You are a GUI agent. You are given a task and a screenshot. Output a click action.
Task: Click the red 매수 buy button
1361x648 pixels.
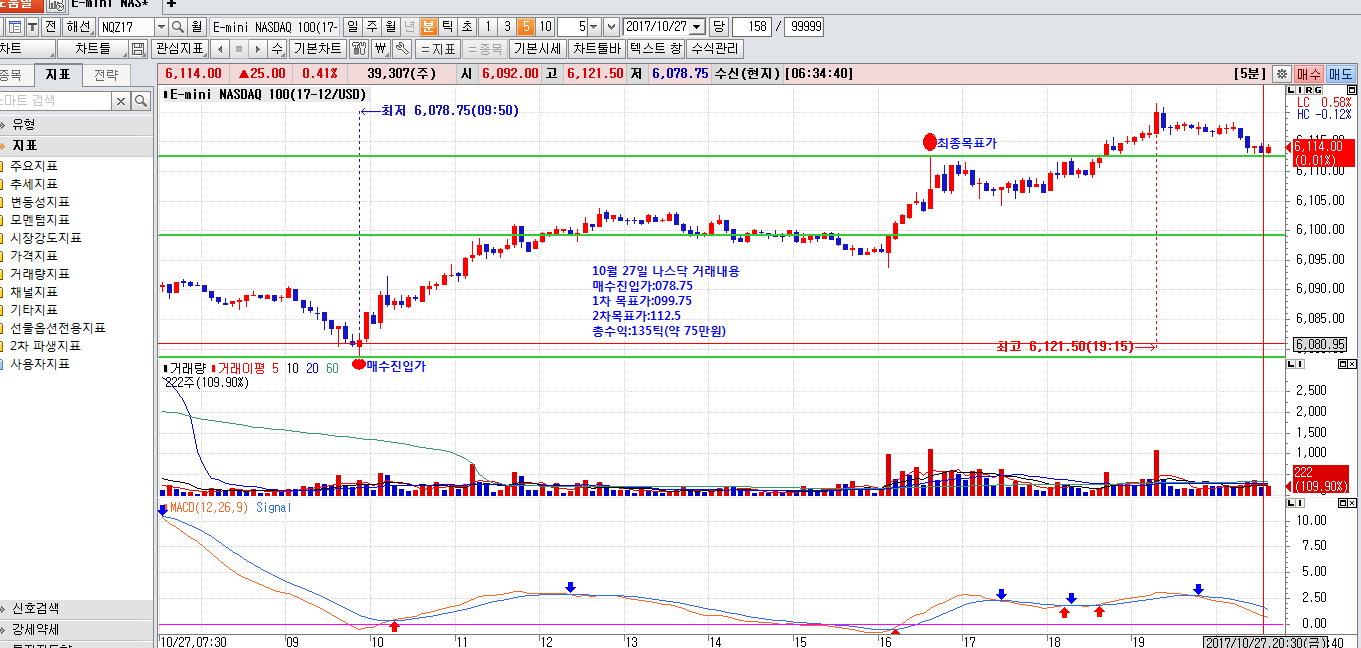coord(1309,73)
